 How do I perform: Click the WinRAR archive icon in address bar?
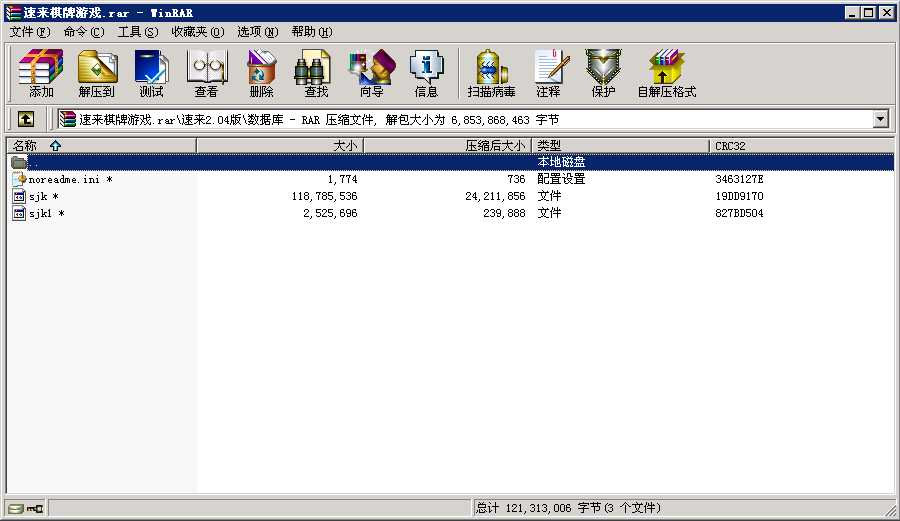[68, 119]
